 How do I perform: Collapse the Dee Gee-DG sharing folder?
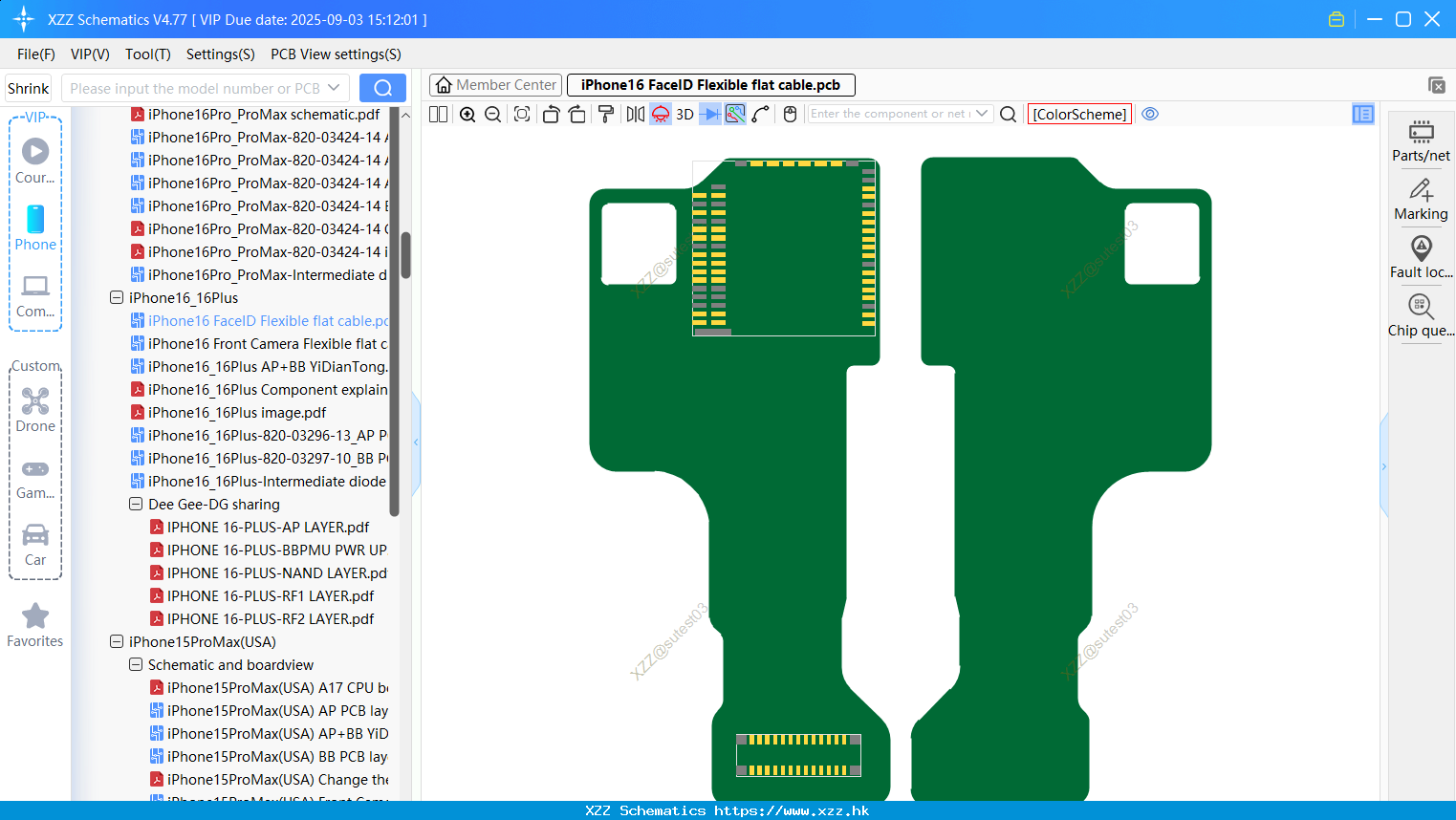[136, 504]
